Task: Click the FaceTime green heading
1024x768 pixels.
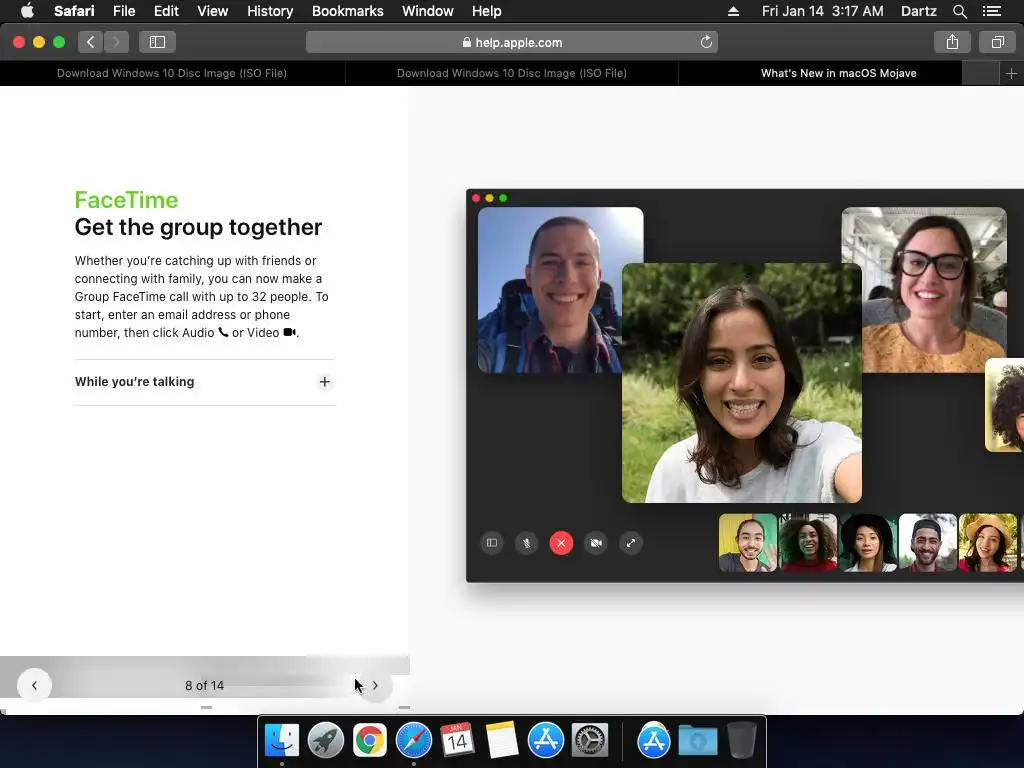Action: pos(126,200)
